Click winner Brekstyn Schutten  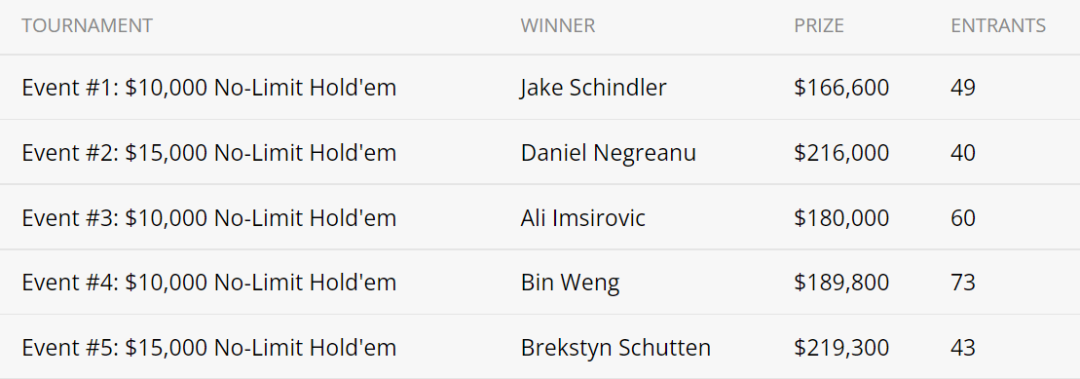tap(615, 347)
